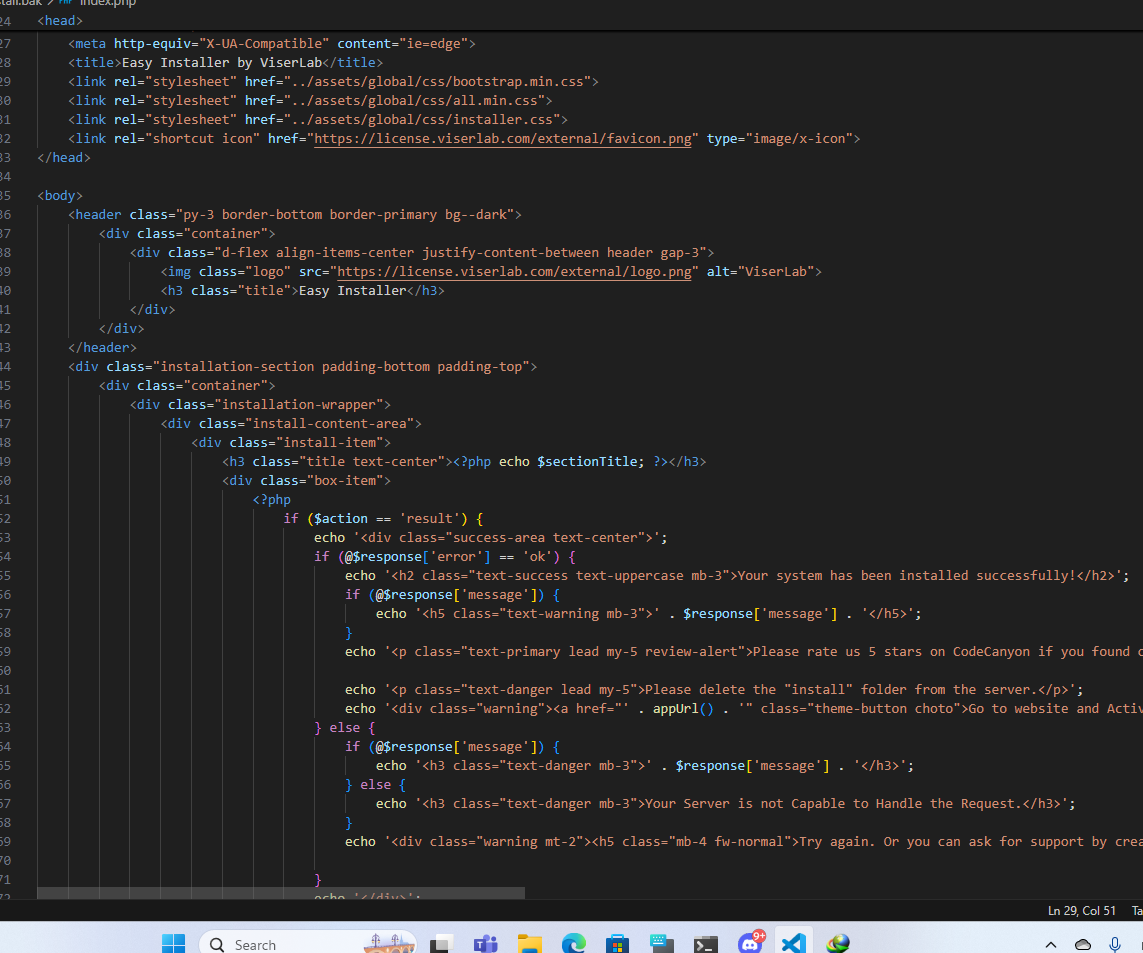
Task: Click the closing </head> tag
Action: click(63, 157)
